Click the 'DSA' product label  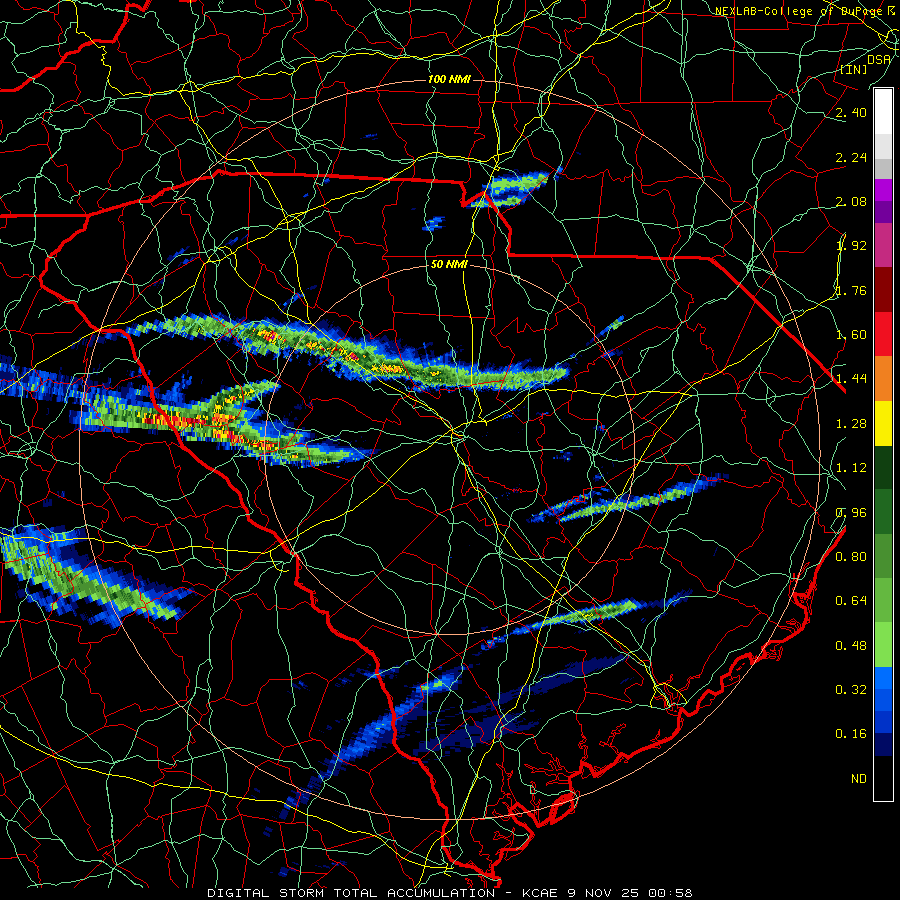click(x=879, y=59)
